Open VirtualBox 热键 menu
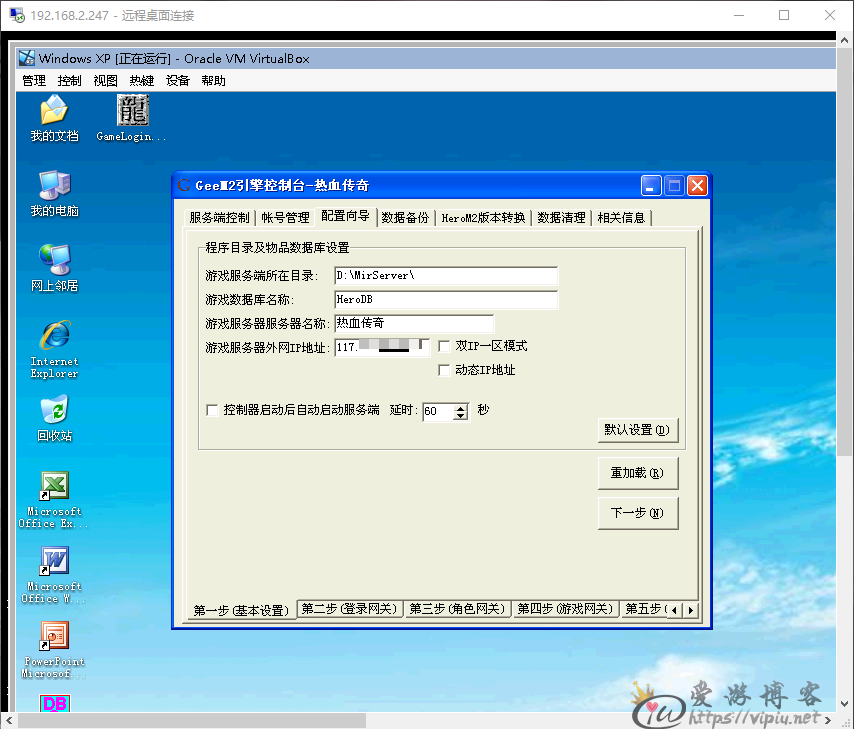This screenshot has width=854, height=729. [142, 81]
